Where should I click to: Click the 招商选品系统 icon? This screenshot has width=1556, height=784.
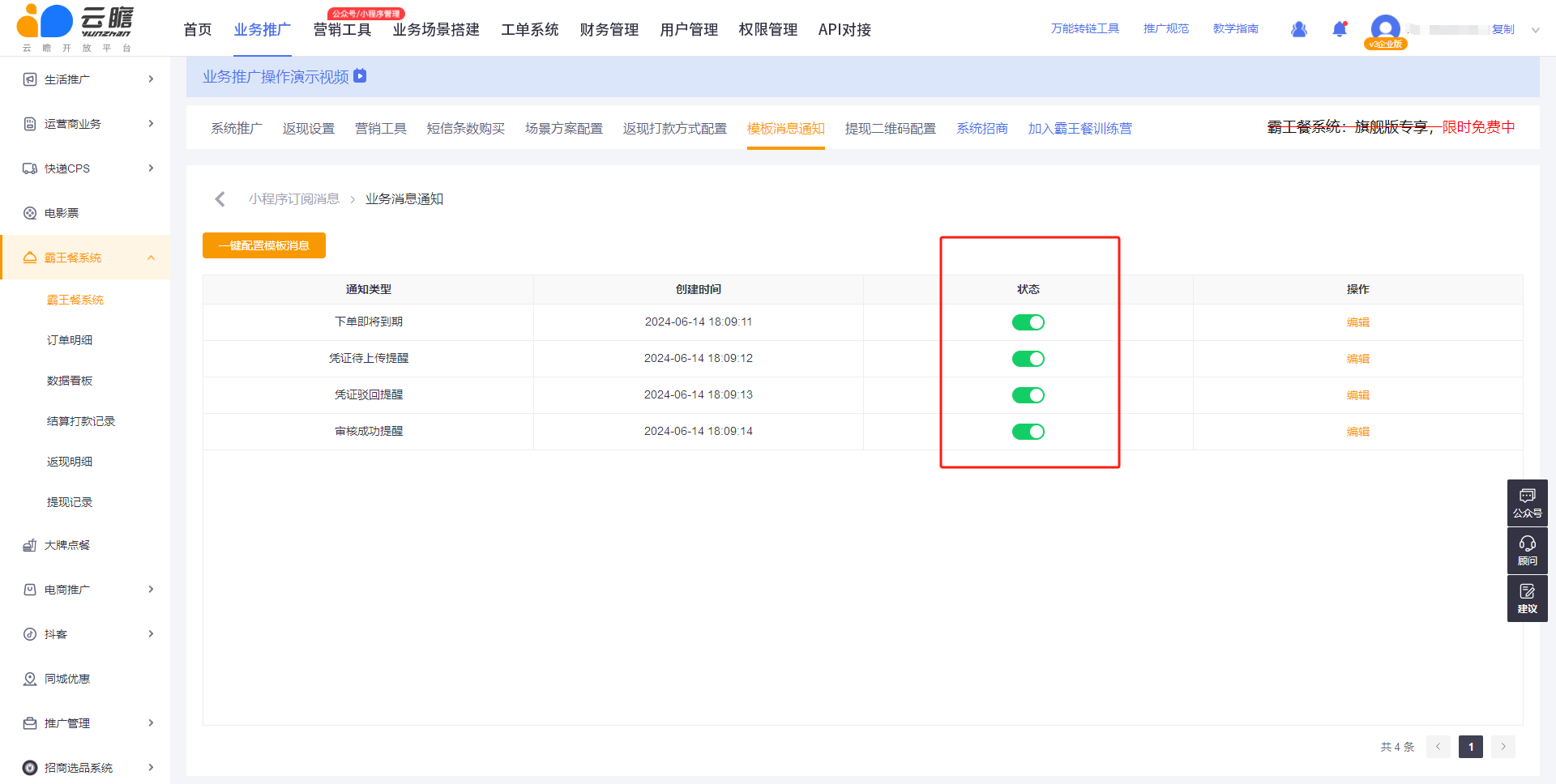click(30, 768)
